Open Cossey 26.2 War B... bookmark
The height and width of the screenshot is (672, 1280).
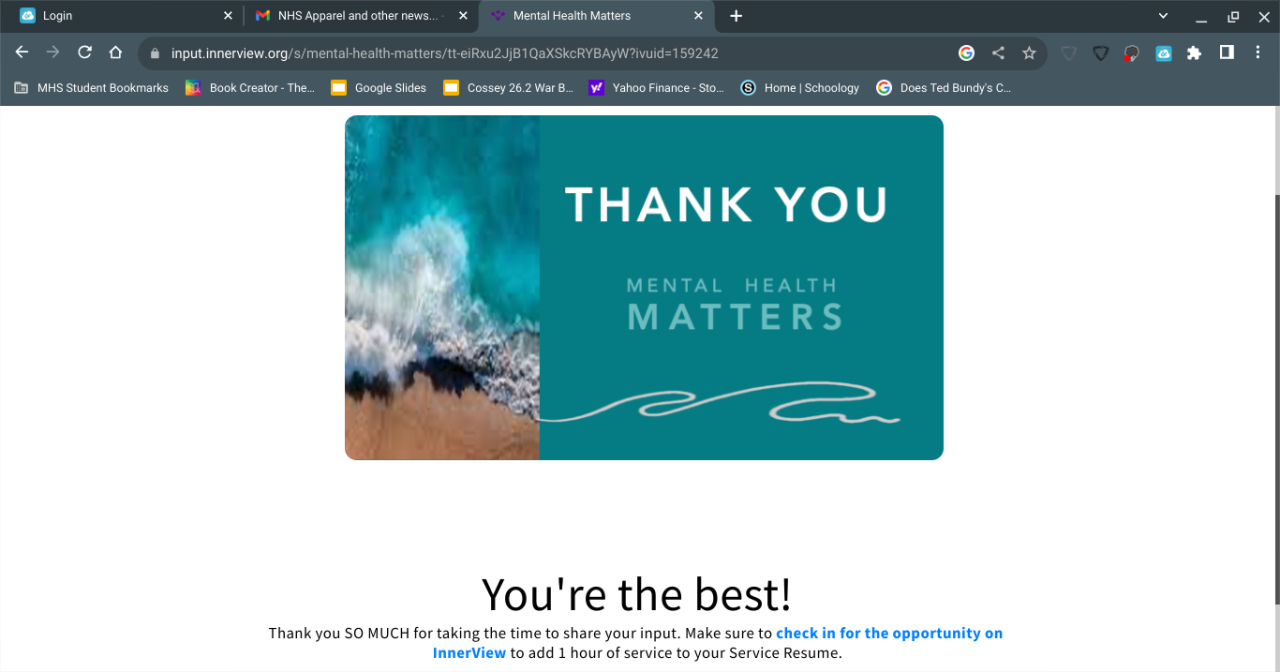[508, 88]
